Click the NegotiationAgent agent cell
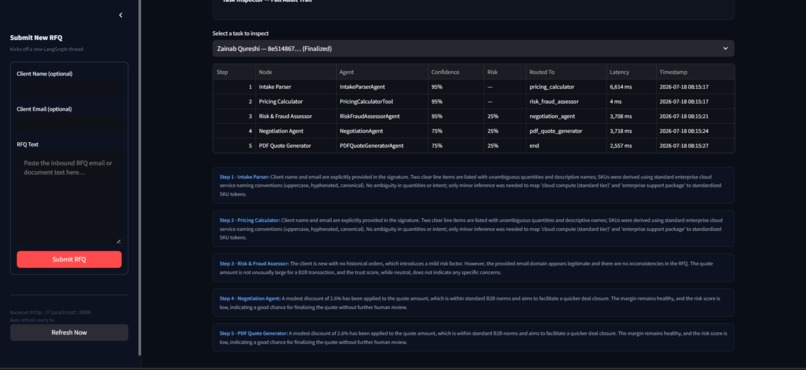806x370 pixels. pos(382,131)
